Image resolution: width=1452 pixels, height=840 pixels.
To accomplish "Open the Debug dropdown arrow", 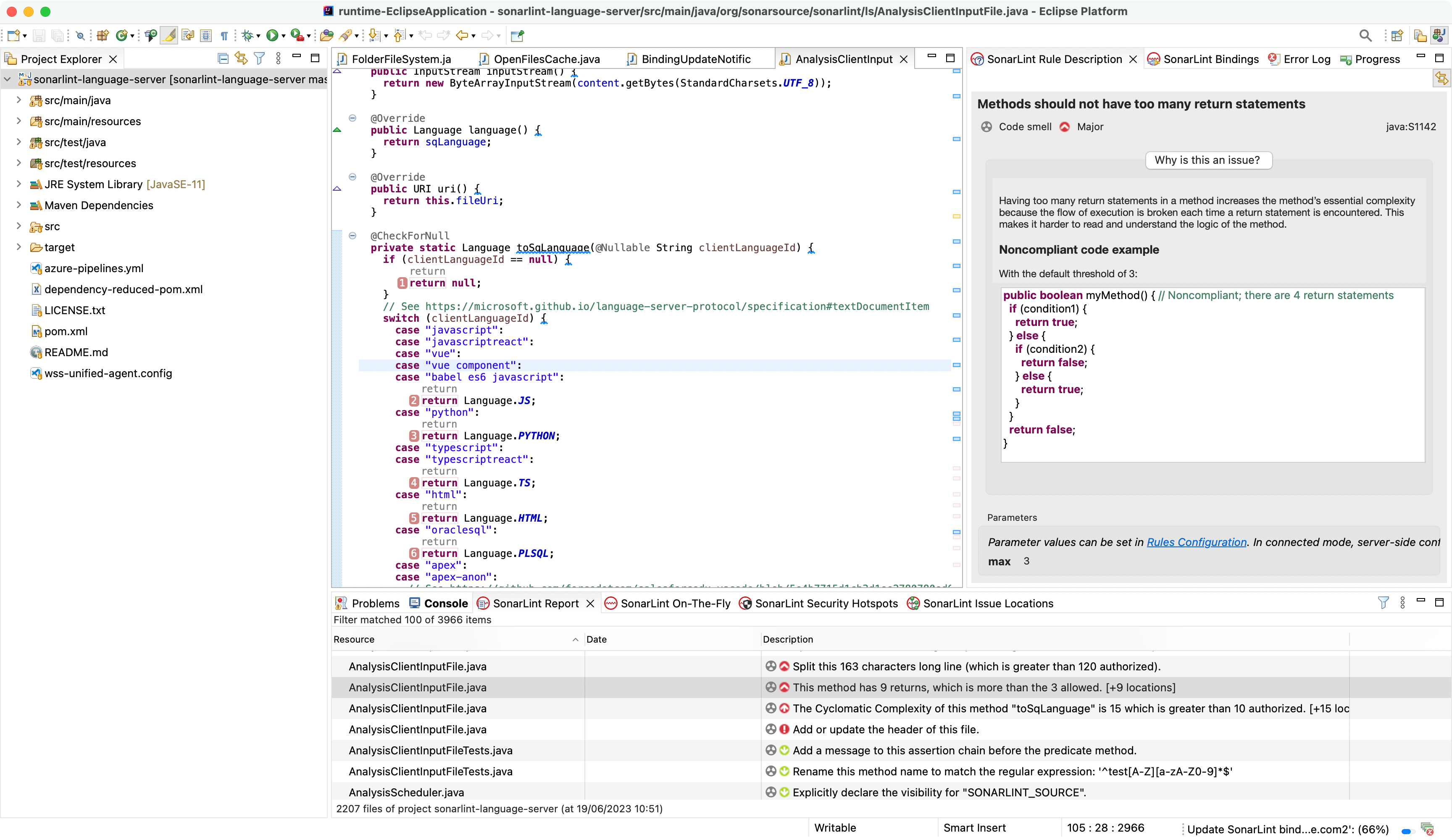I will (x=258, y=36).
